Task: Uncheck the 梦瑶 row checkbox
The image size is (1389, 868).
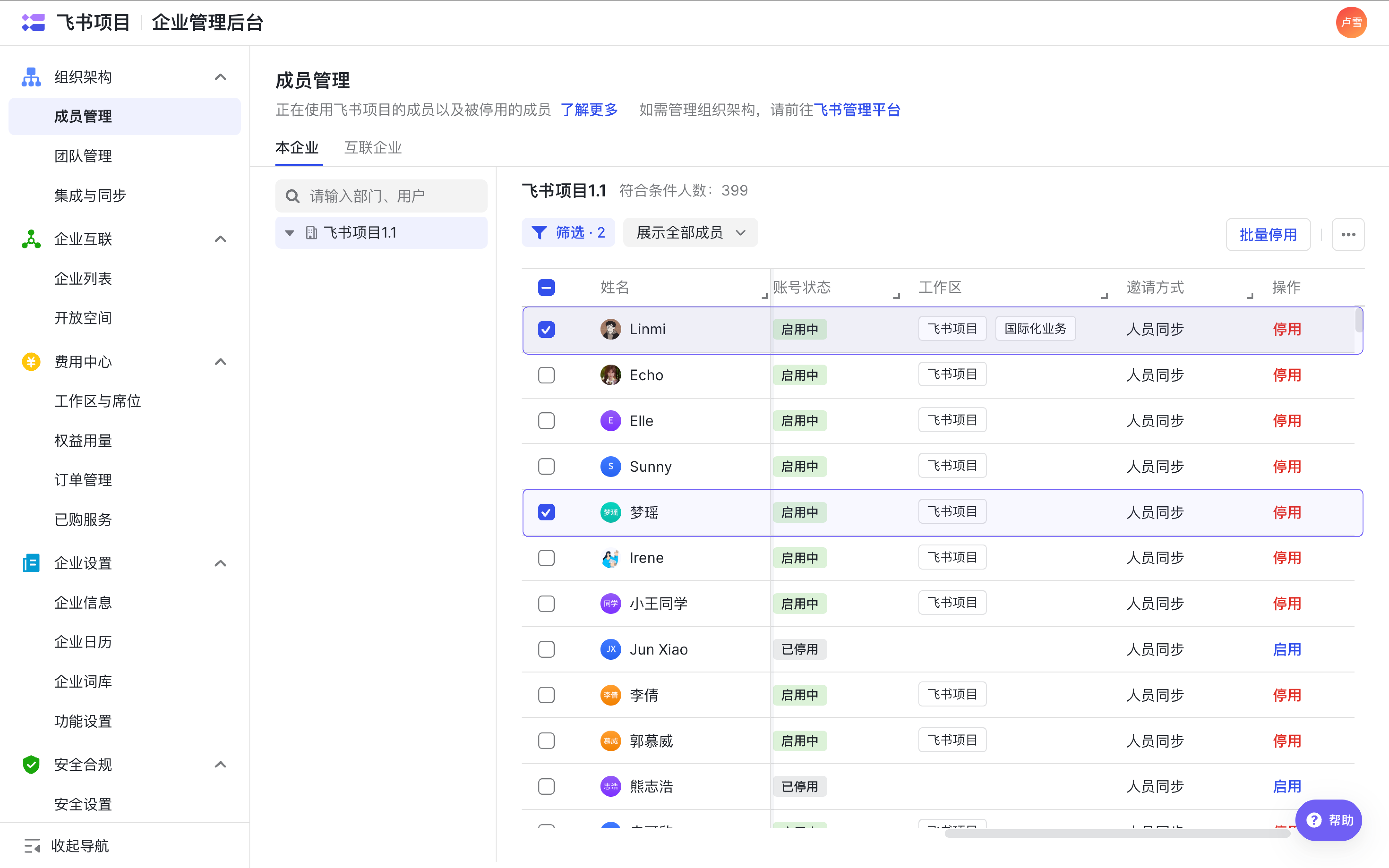Action: click(x=546, y=512)
